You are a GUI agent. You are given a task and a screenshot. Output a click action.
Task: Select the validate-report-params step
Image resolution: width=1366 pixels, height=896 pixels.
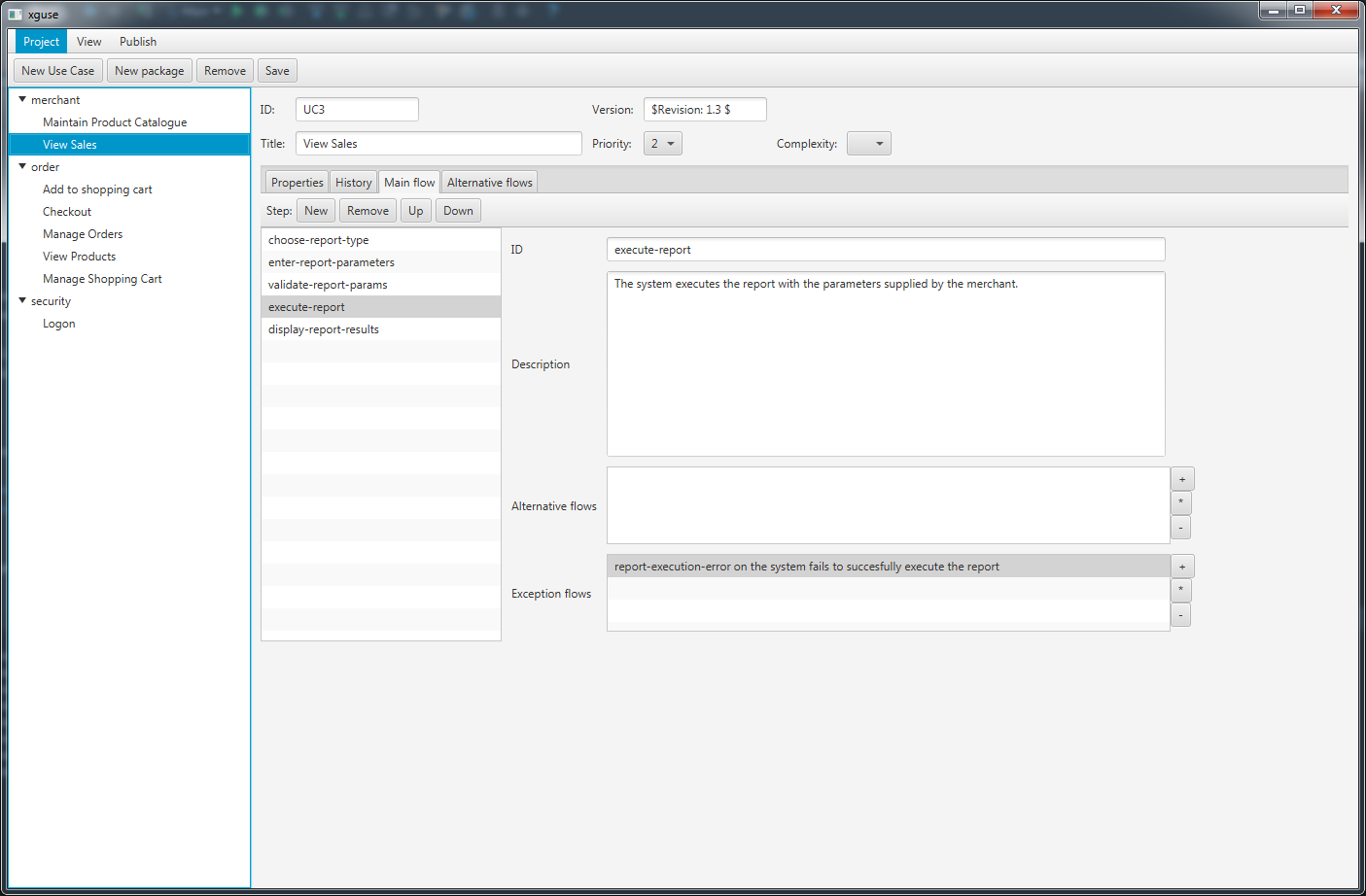pos(381,285)
